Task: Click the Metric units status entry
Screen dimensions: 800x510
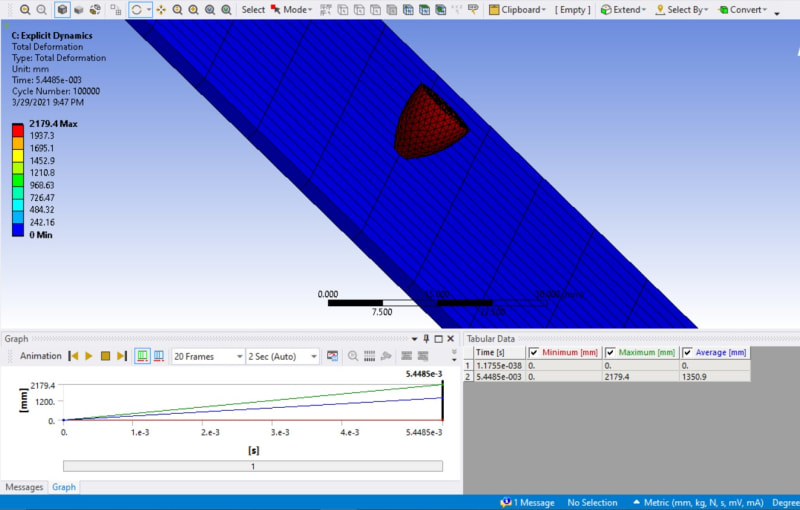Action: pyautogui.click(x=699, y=502)
